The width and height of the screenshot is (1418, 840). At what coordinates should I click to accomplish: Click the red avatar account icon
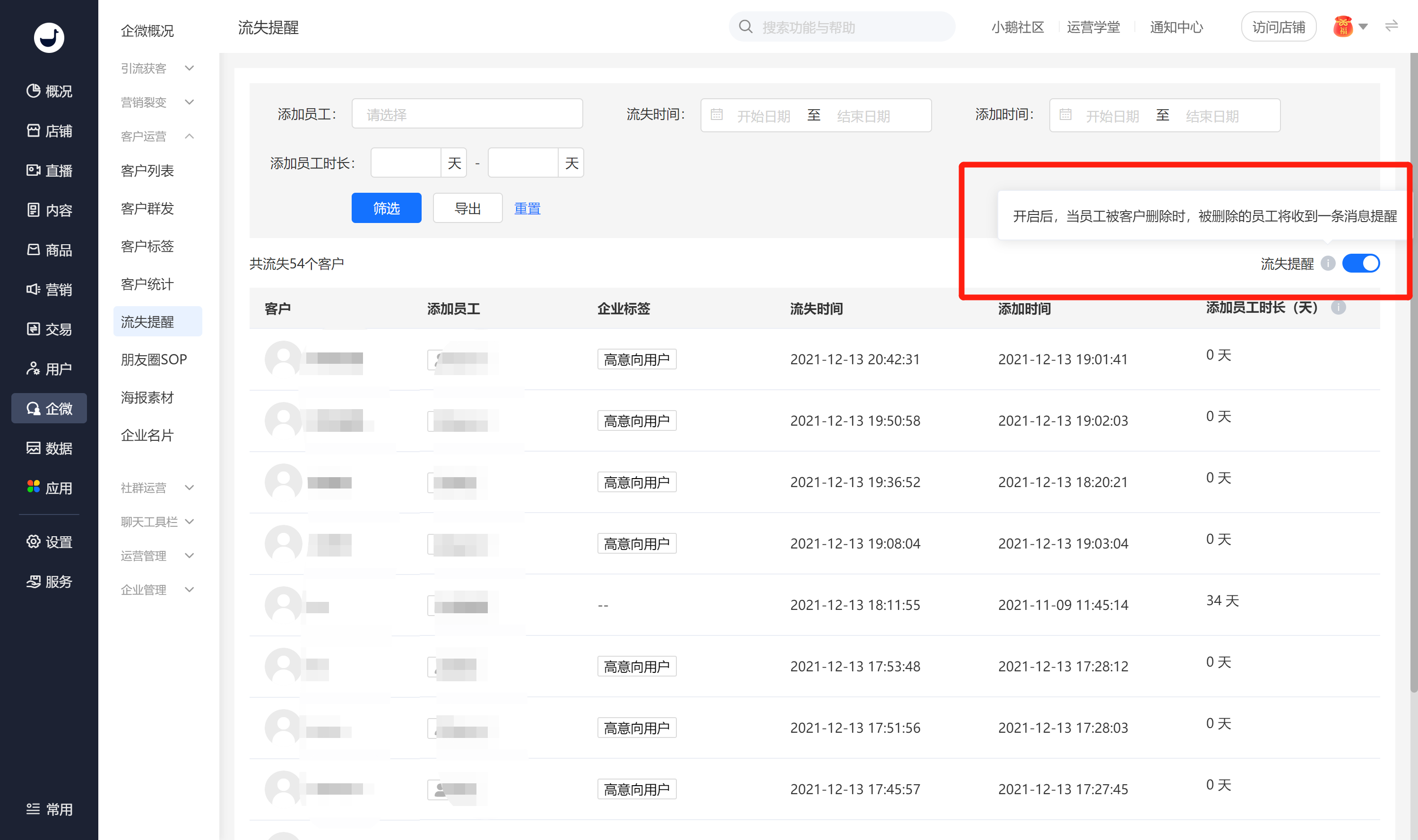1343,26
